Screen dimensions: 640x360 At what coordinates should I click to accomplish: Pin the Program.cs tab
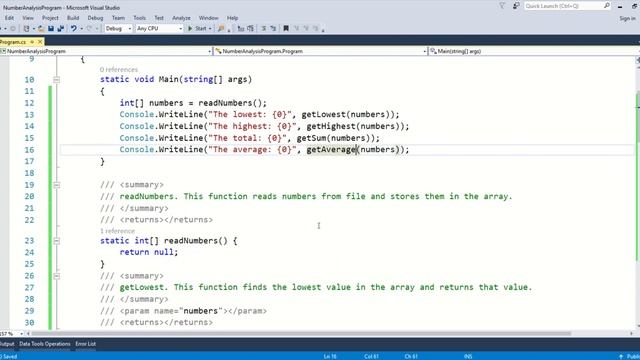click(32, 42)
